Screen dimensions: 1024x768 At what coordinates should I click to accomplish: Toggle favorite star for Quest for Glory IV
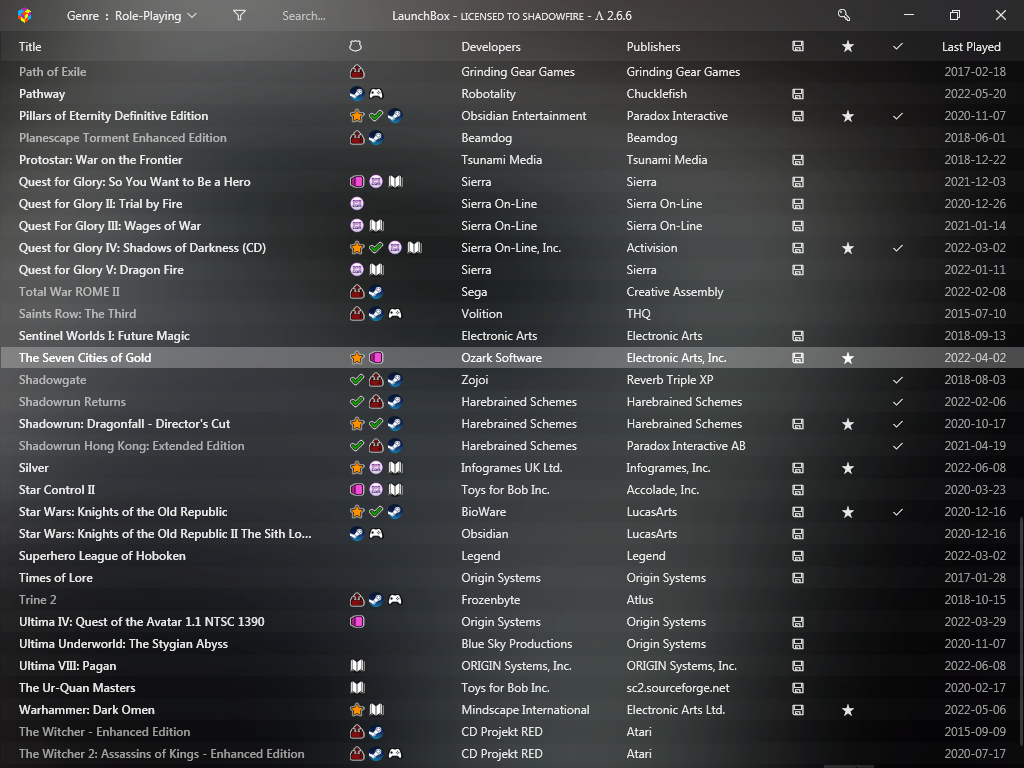[848, 248]
